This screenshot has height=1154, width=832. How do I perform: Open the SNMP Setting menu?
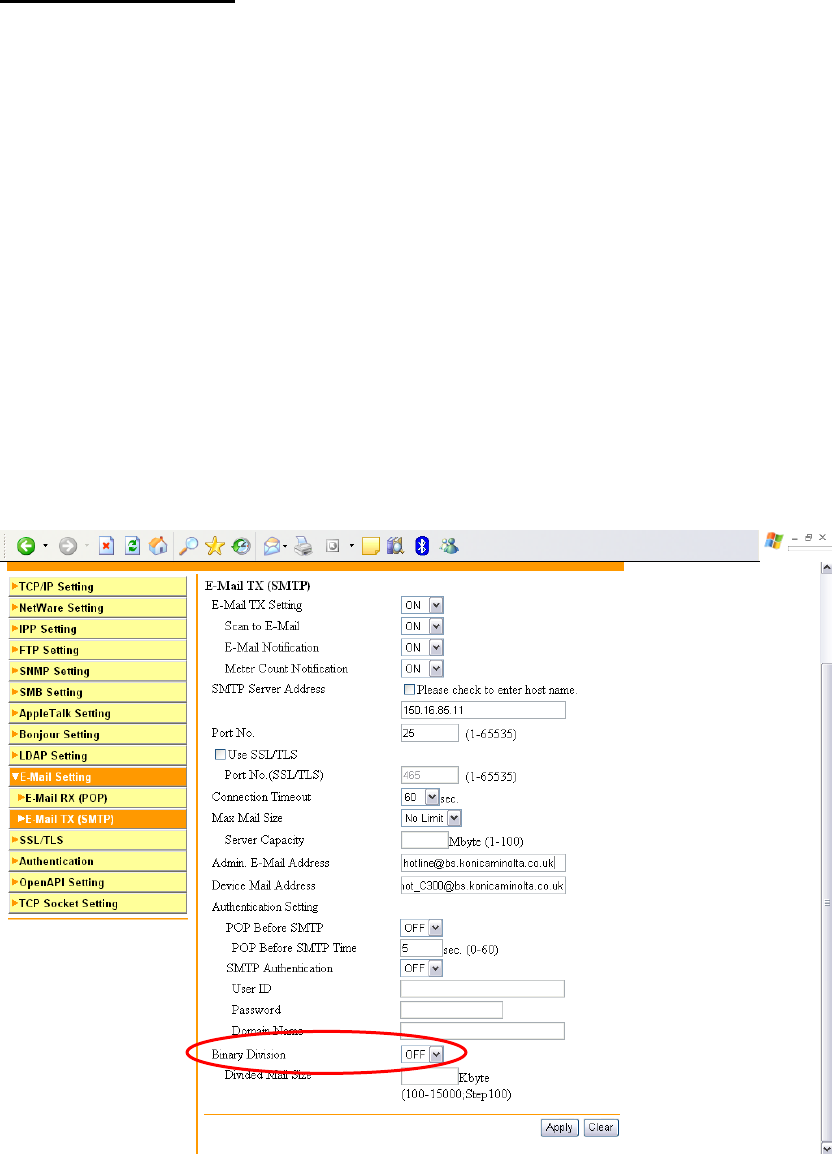tap(97, 671)
